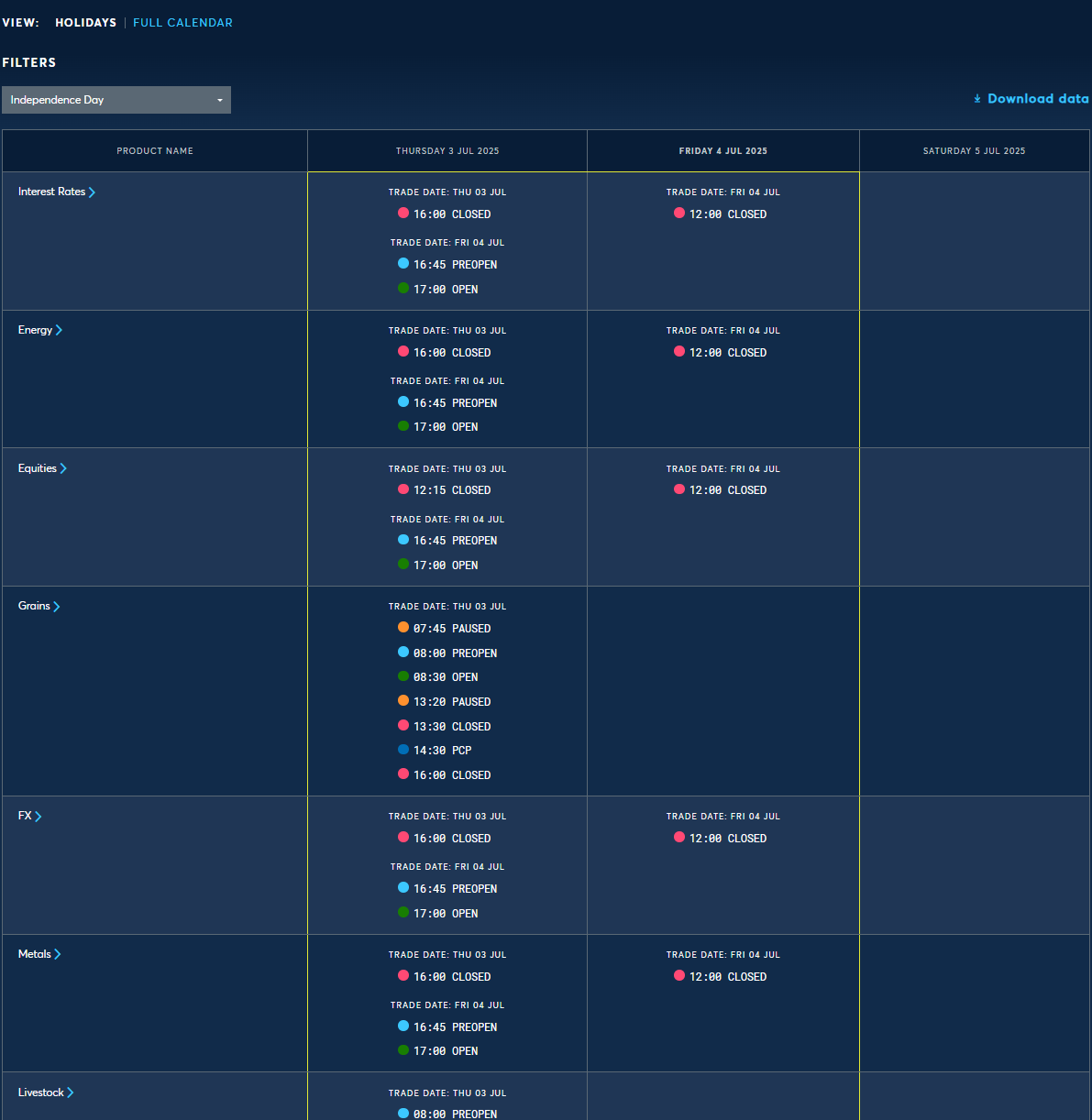This screenshot has width=1092, height=1120.
Task: Click the blue dot for Metals 16:45 Preopen
Action: tap(403, 1026)
